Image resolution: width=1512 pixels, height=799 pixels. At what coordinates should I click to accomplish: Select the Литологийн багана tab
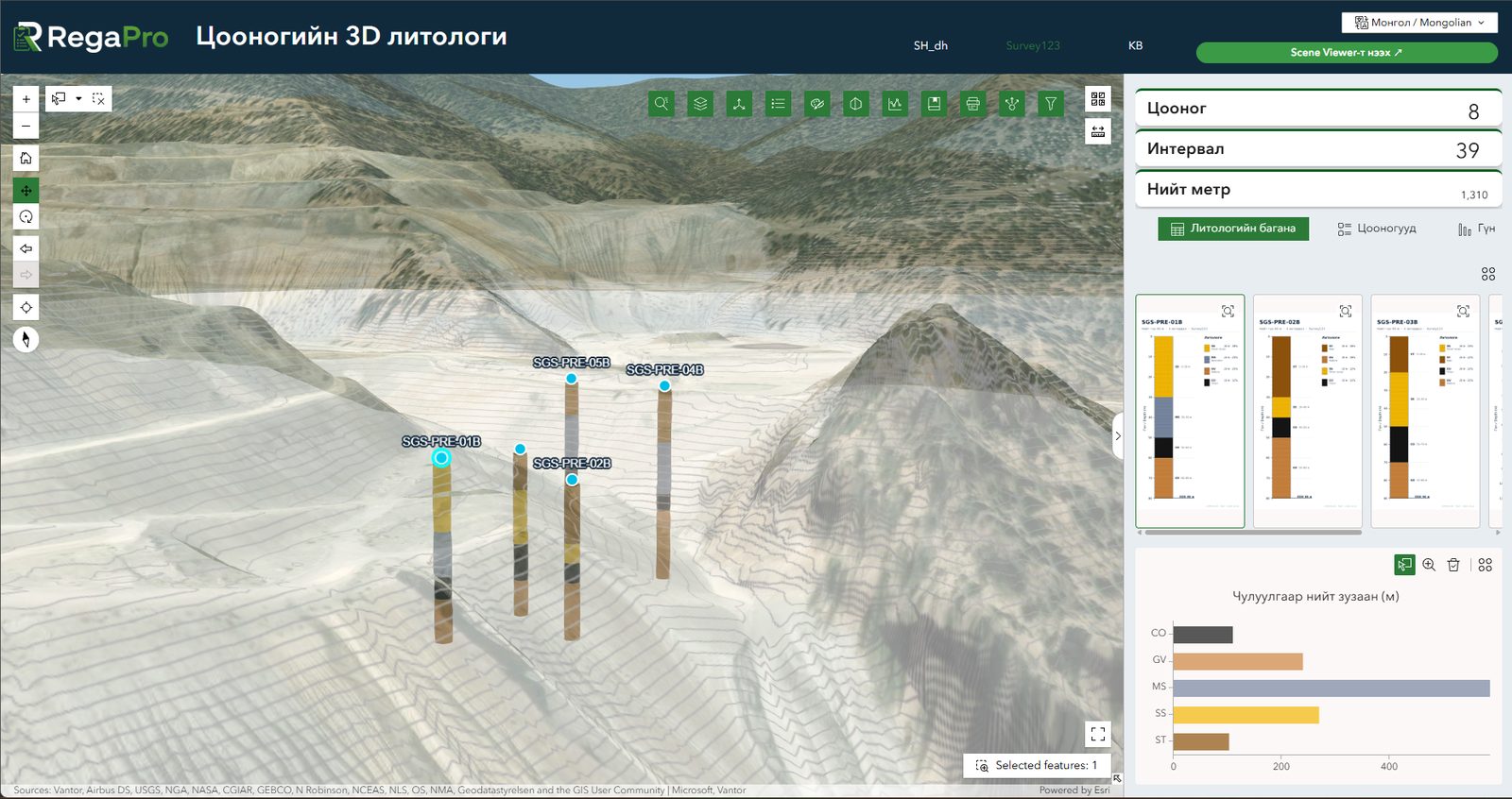click(1233, 229)
